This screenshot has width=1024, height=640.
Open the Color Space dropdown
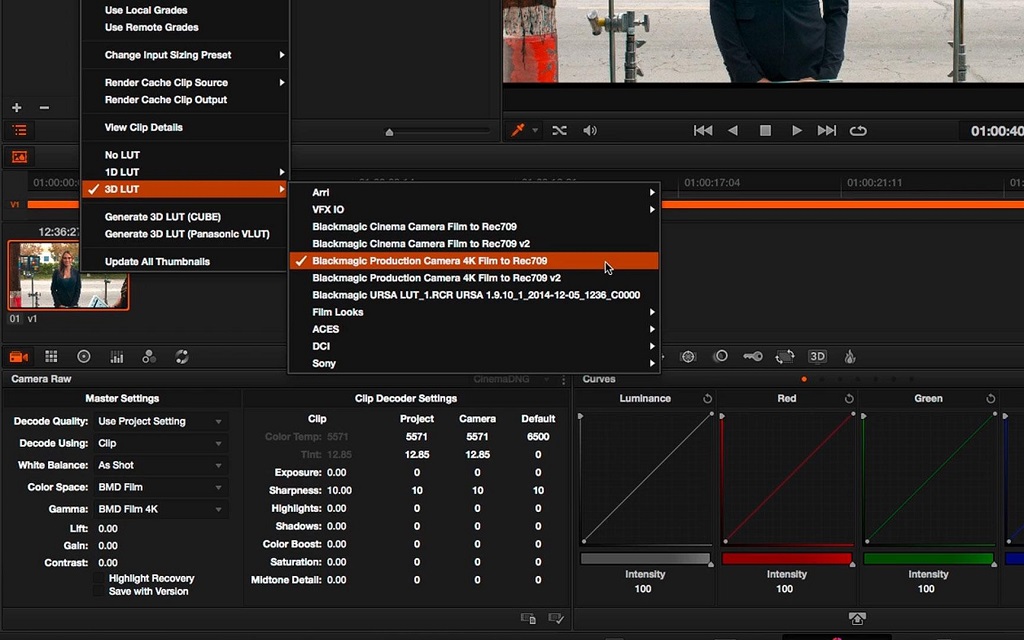(x=161, y=487)
